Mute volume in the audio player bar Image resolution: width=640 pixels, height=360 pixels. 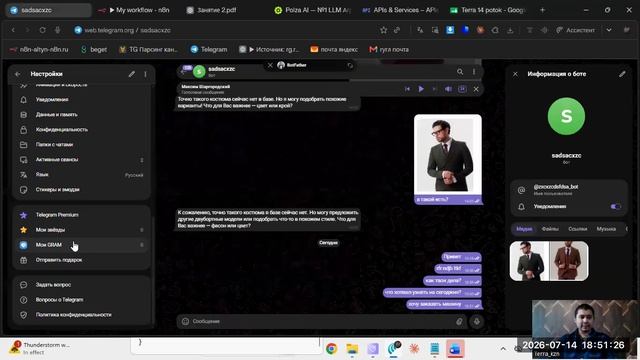point(448,89)
